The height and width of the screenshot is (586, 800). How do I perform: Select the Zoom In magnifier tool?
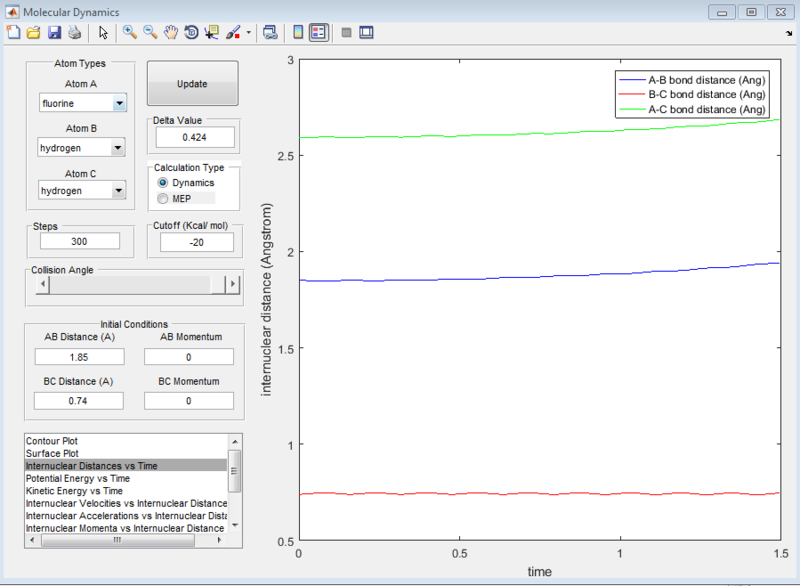tap(129, 32)
